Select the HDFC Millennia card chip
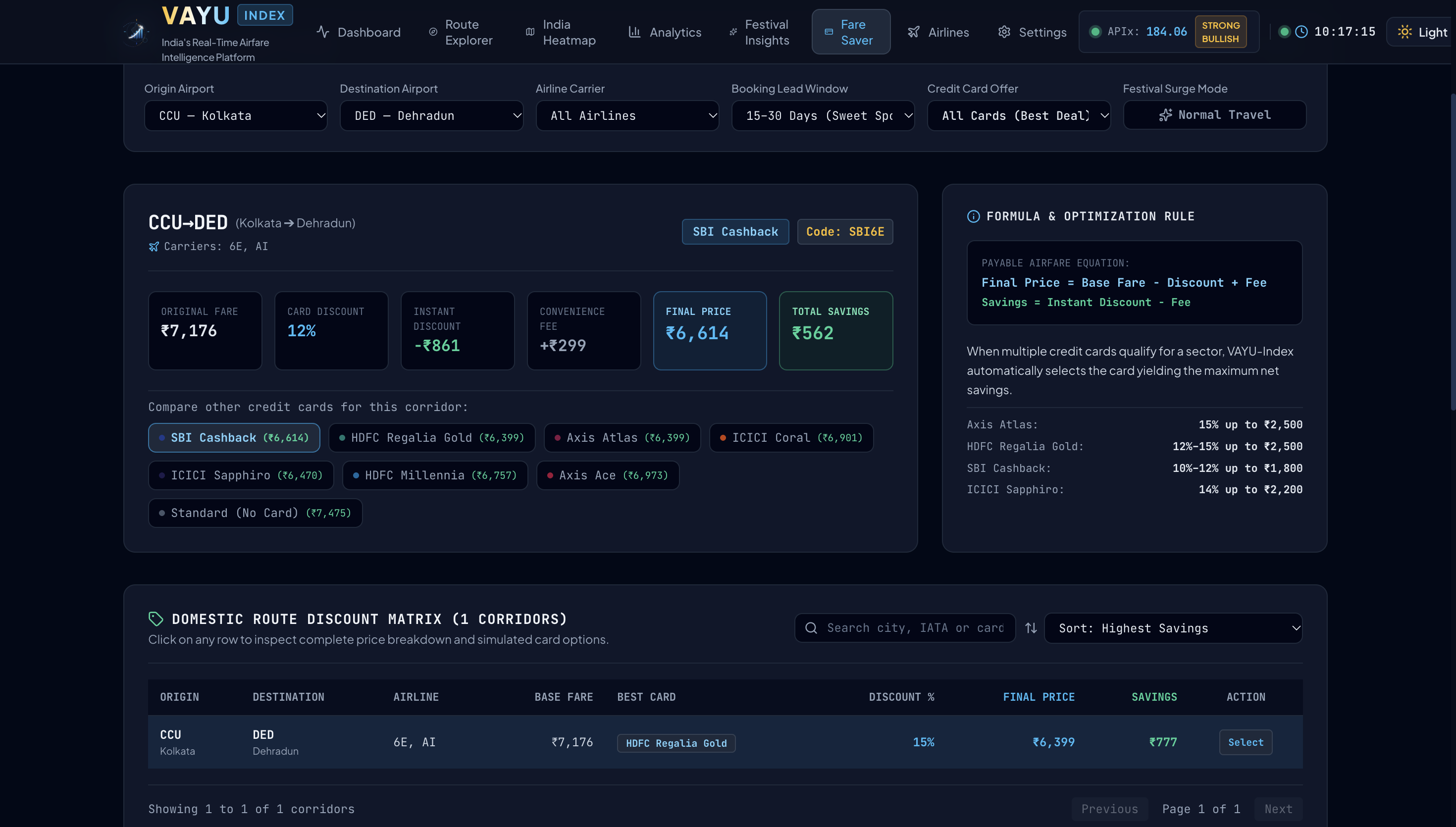Screen dimensions: 1456x827 (x=435, y=475)
